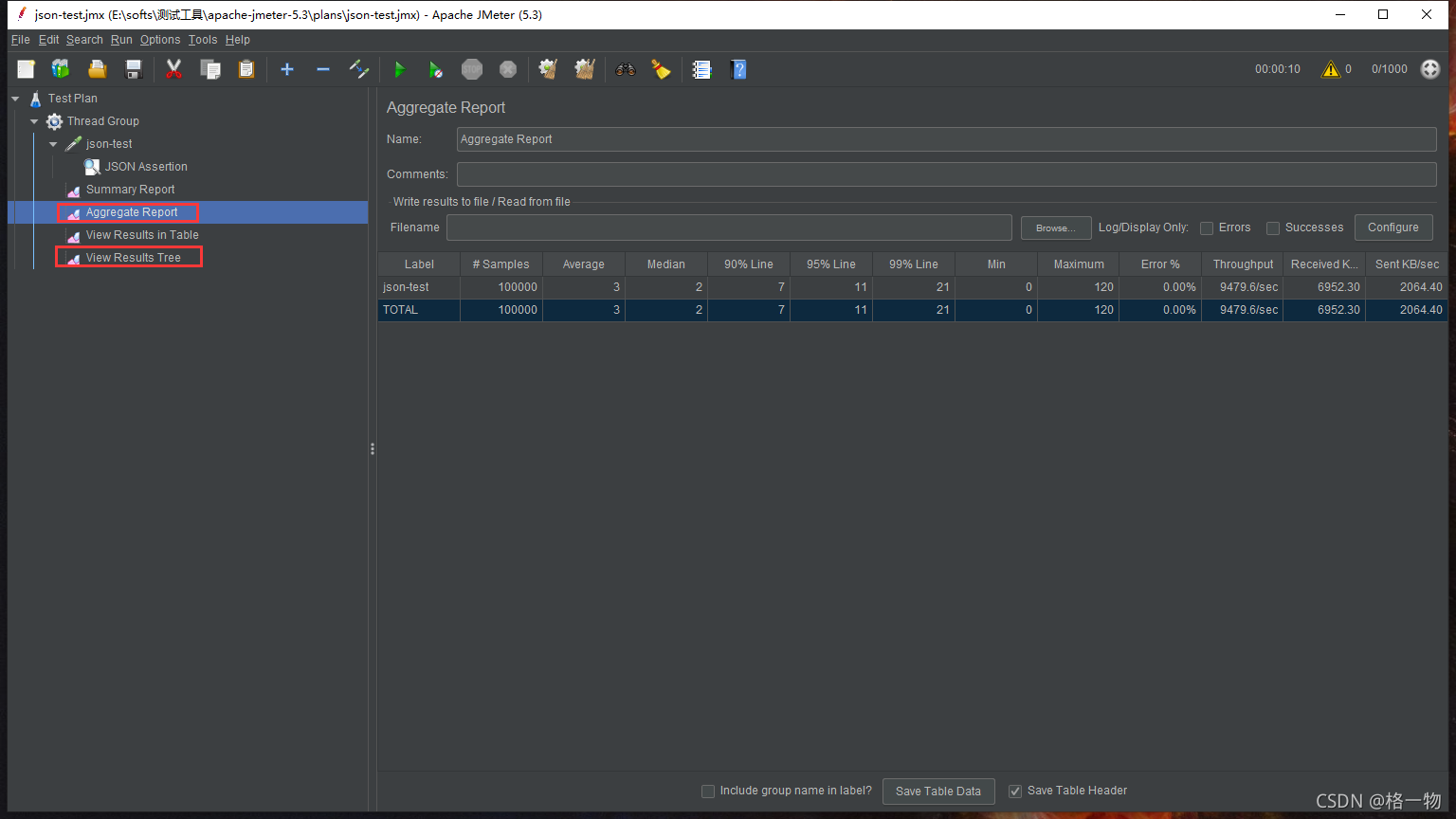Open the Templates icon in toolbar
The height and width of the screenshot is (819, 1456).
(61, 69)
